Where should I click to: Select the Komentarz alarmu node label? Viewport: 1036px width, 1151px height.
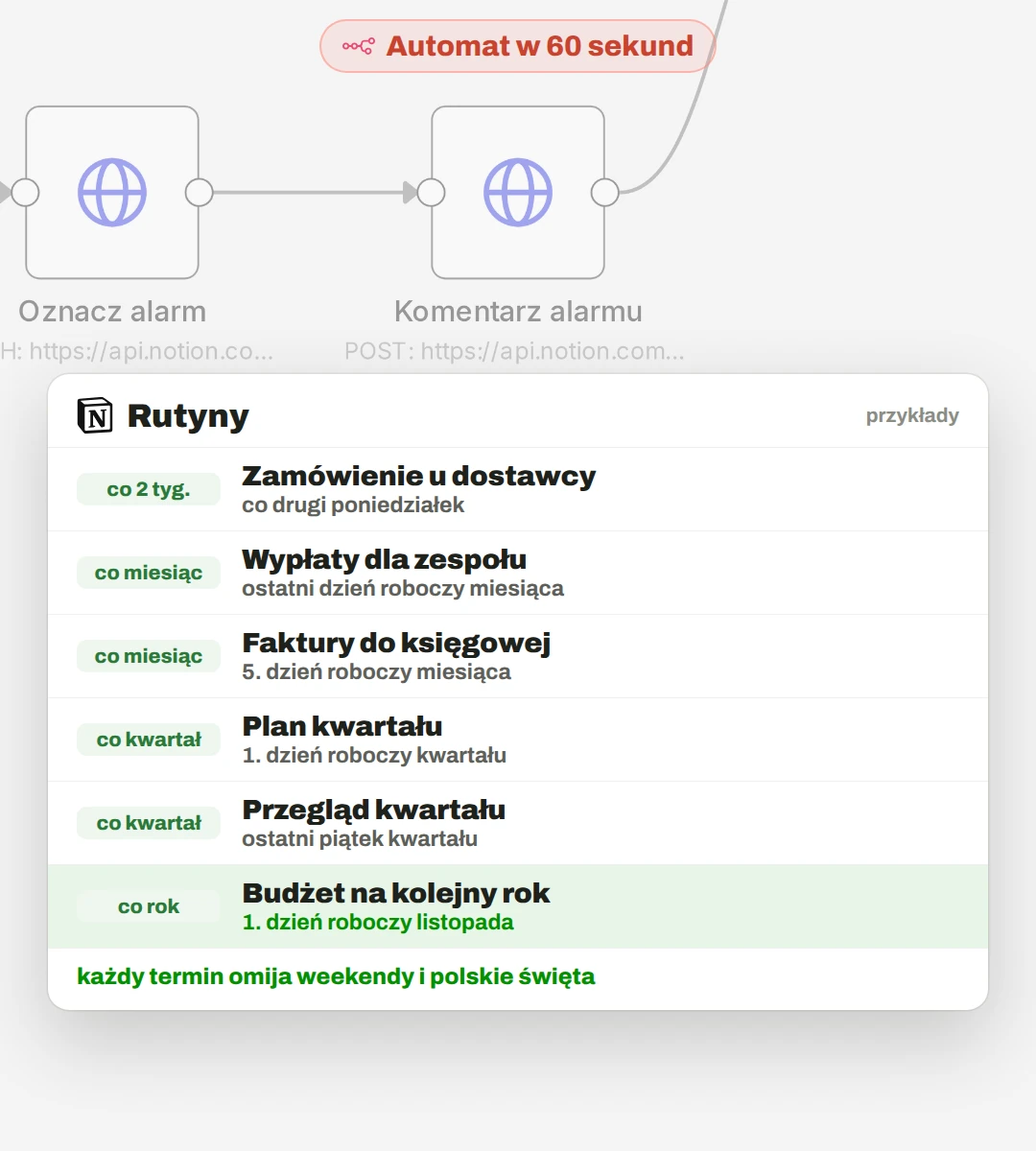(x=518, y=312)
